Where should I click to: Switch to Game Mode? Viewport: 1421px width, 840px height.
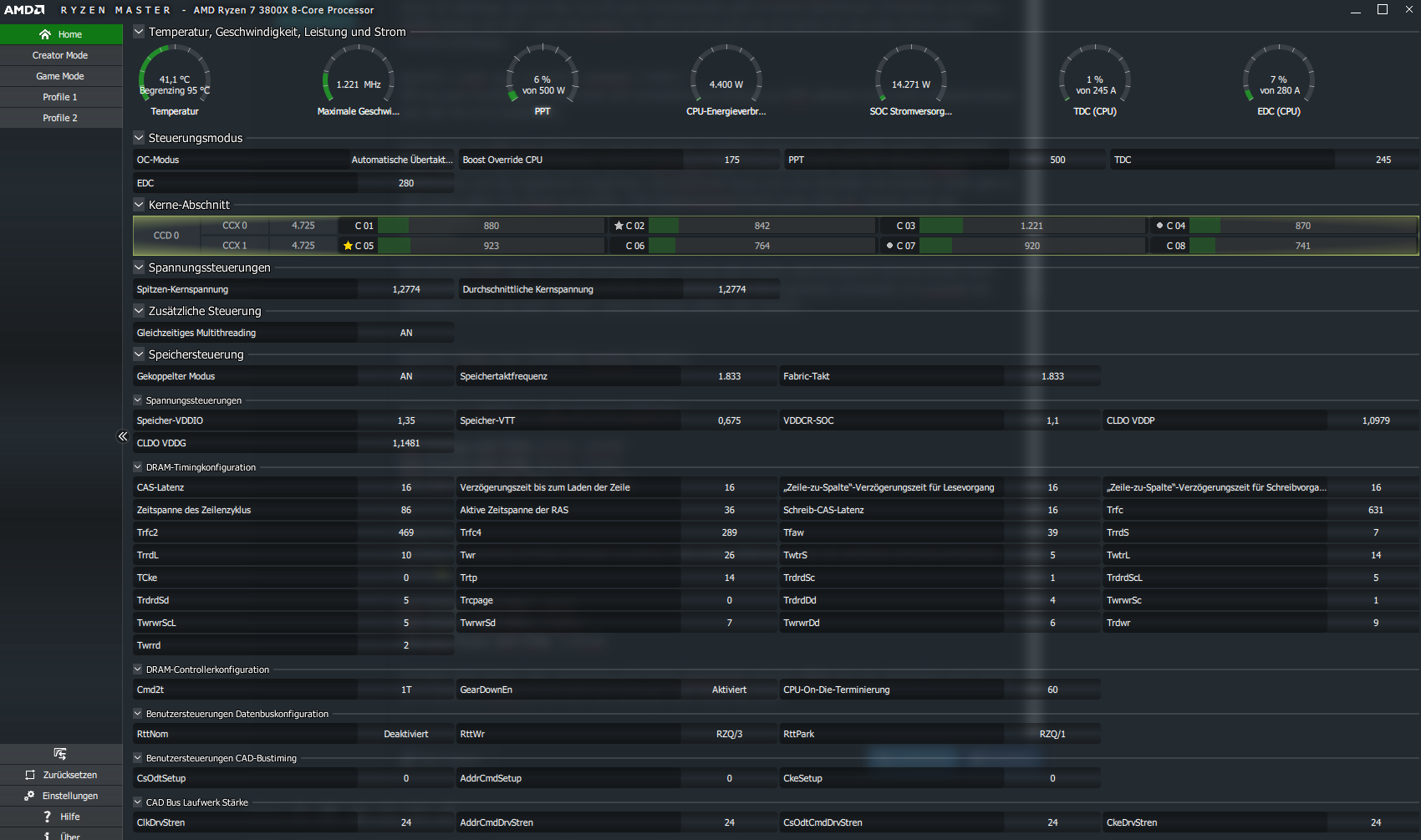point(61,76)
